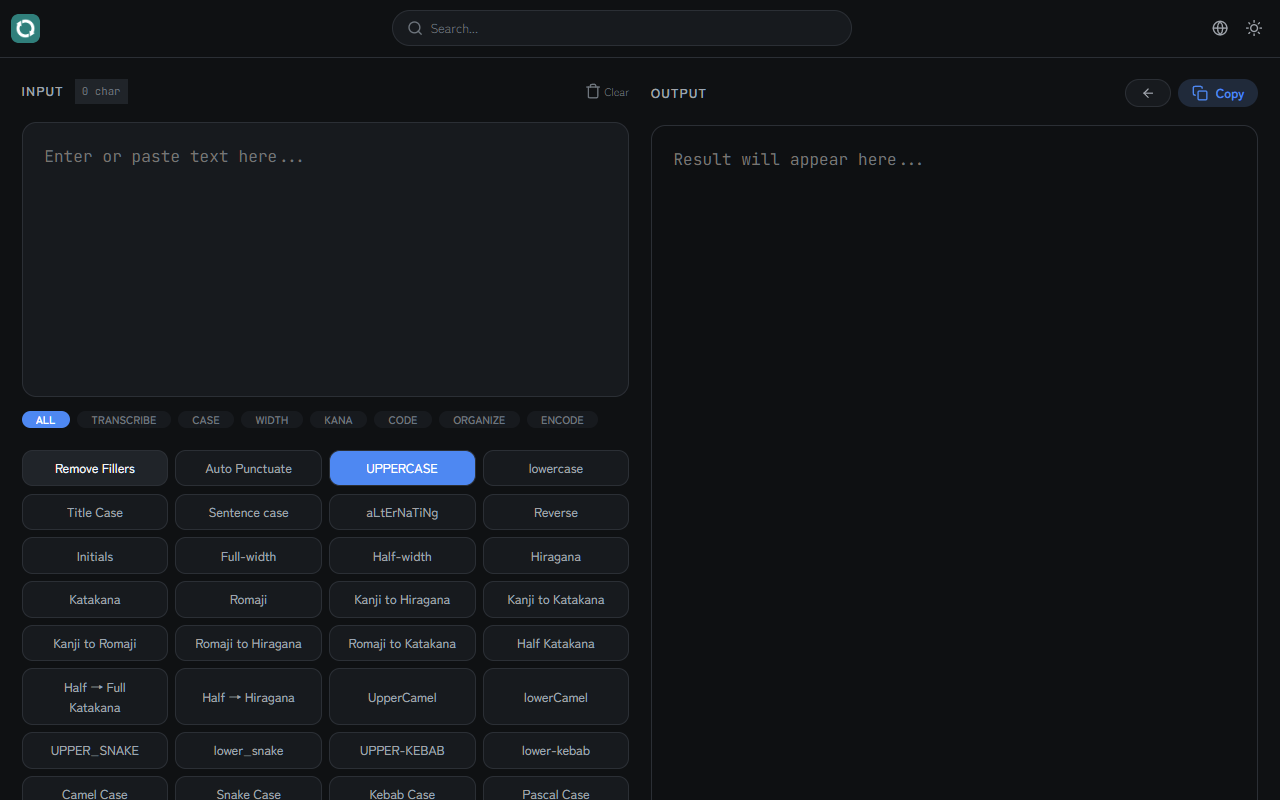Click the app logo icon

pyautogui.click(x=25, y=28)
